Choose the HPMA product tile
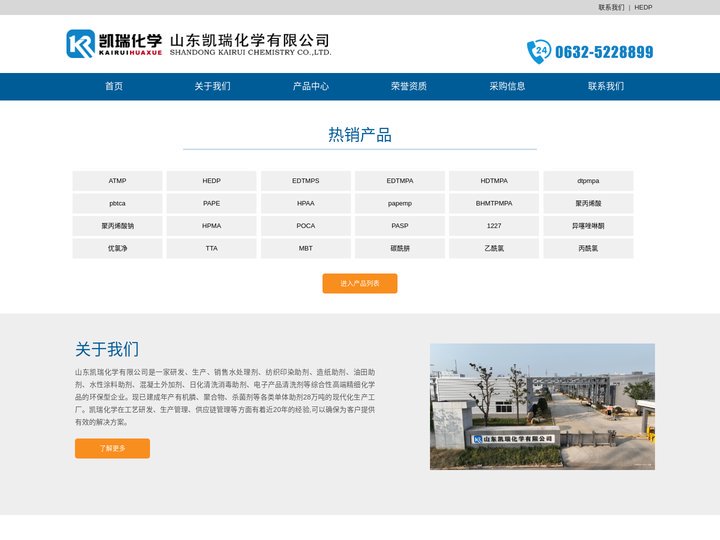 212,226
